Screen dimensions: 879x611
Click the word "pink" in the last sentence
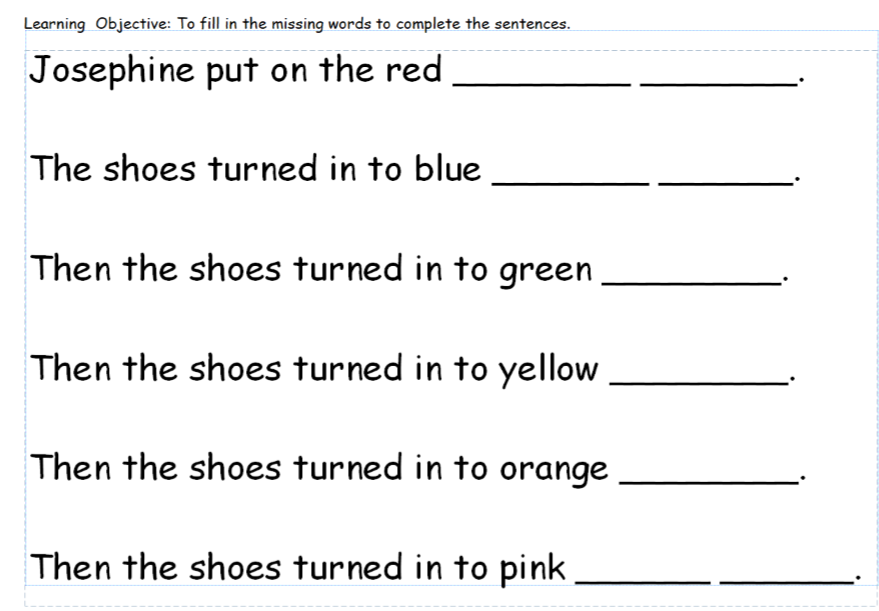click(x=532, y=569)
